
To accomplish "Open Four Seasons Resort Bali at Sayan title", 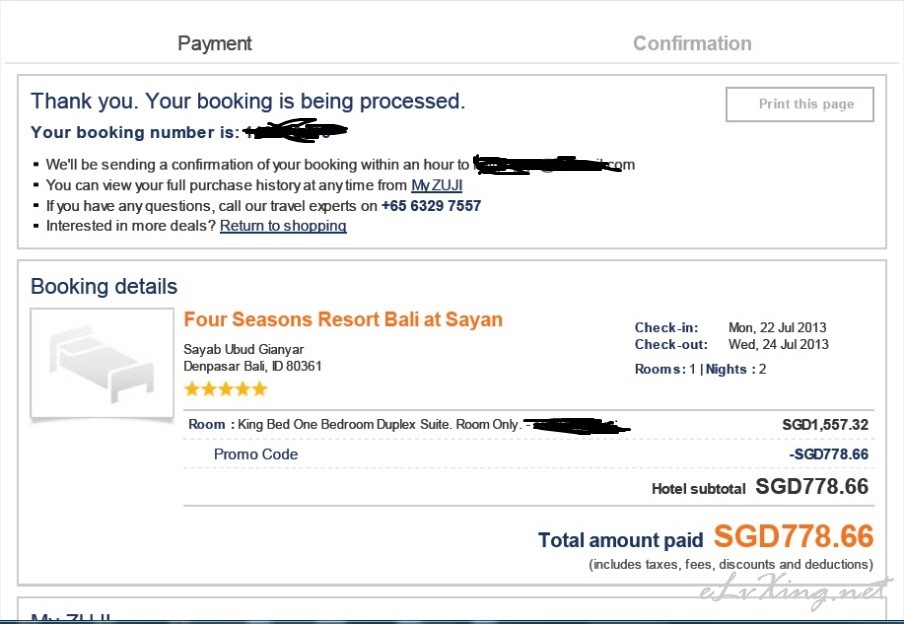I will coord(343,319).
